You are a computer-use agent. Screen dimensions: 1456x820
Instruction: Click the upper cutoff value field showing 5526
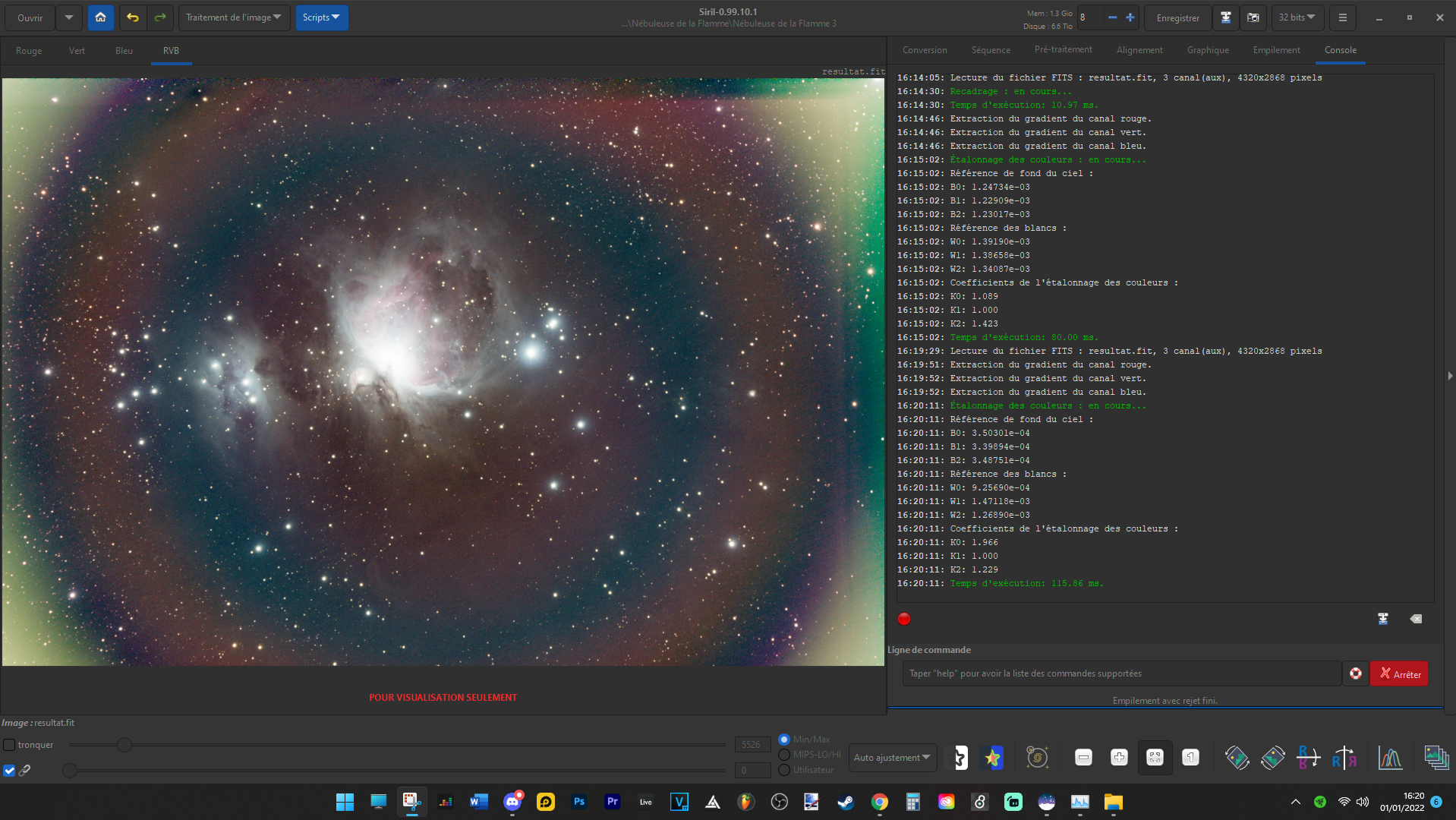click(752, 745)
